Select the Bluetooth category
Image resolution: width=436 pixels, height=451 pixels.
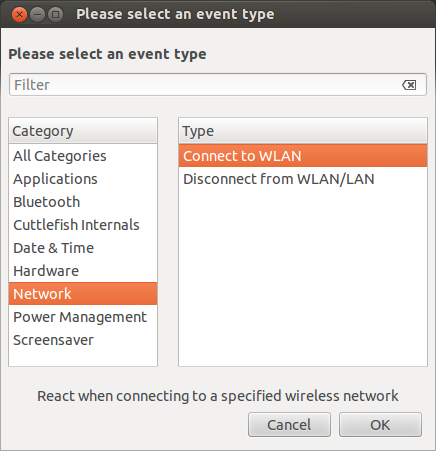83,202
